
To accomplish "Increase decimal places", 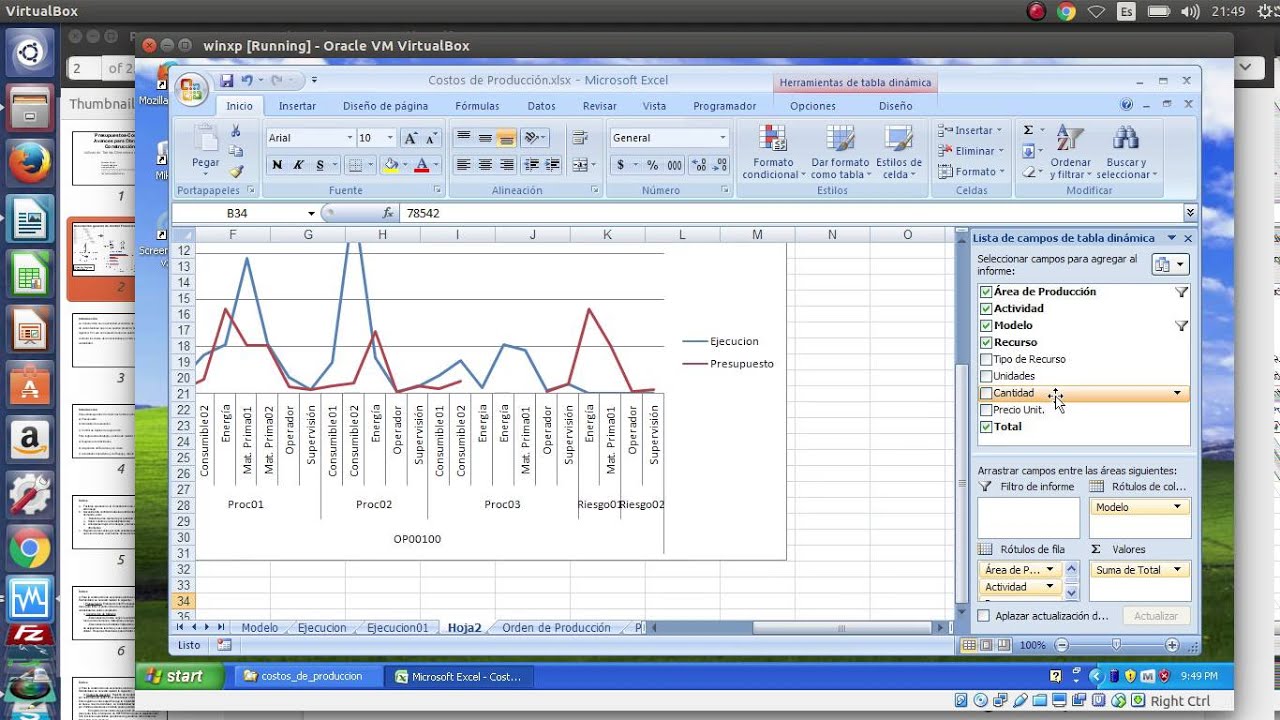I will point(699,165).
